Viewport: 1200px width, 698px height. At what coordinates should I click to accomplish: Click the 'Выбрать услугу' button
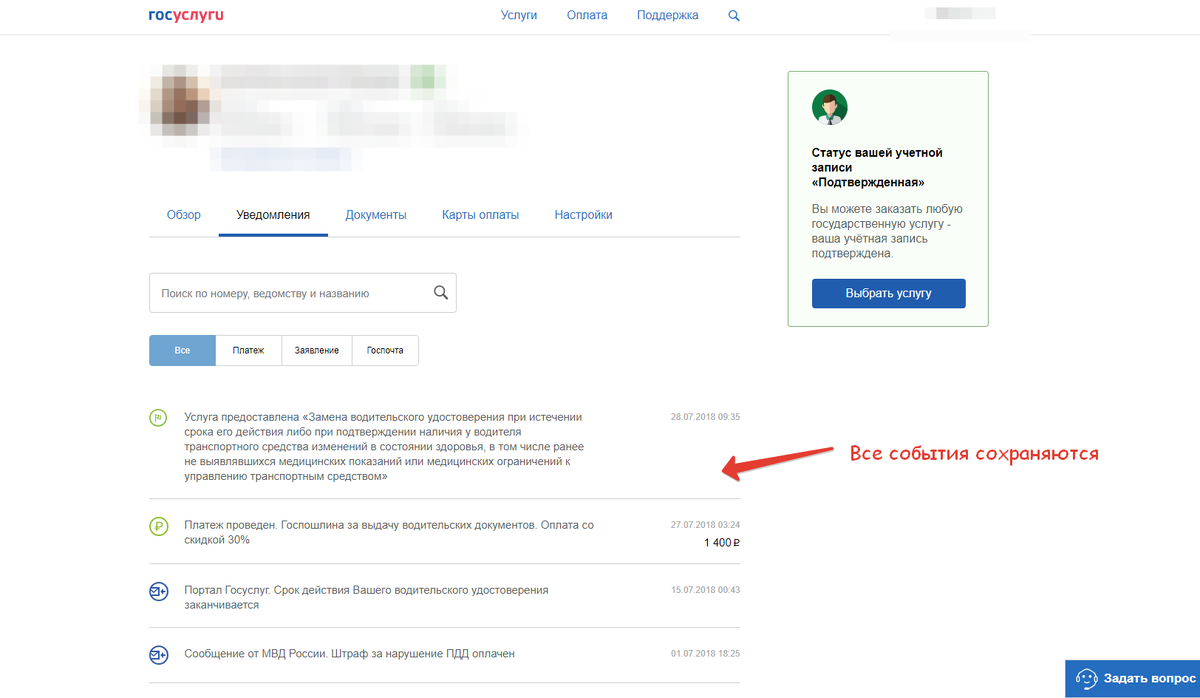888,294
